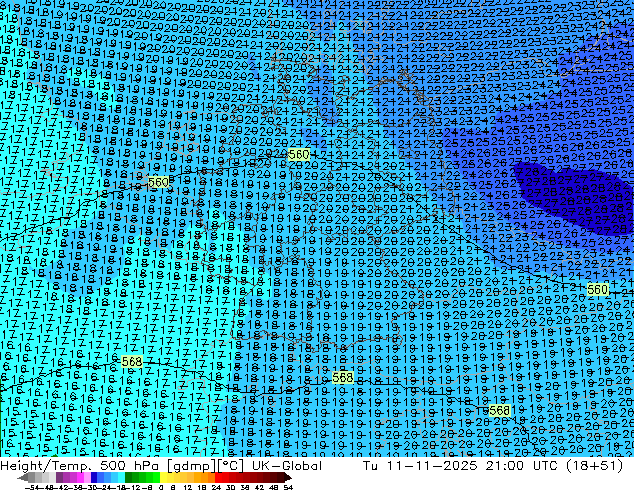634x490 pixels.
Task: Click the 560 contour label in the upper middle
Action: click(299, 154)
